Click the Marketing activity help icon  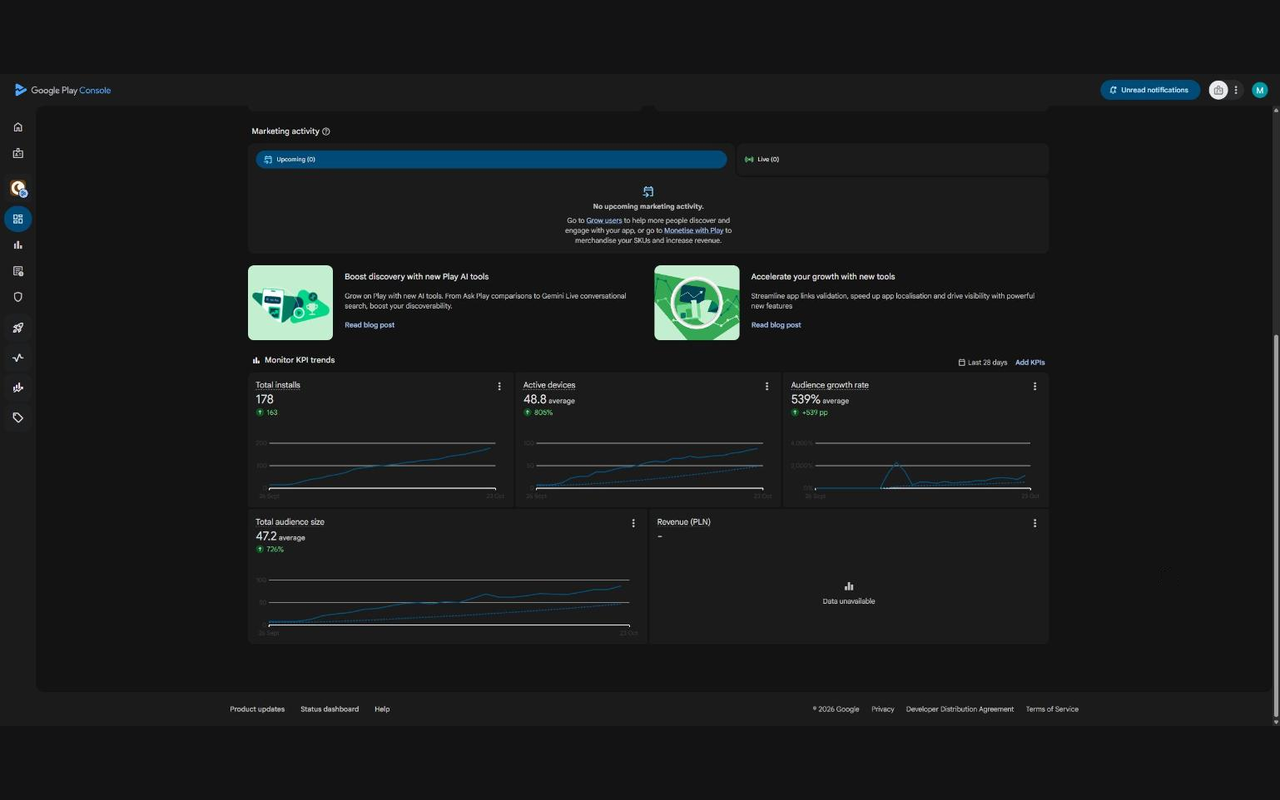click(326, 131)
